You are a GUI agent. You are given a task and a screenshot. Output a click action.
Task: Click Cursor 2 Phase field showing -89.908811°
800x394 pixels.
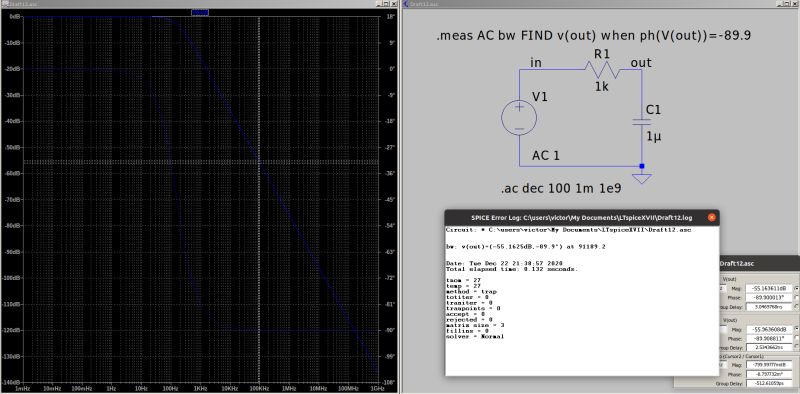click(769, 338)
